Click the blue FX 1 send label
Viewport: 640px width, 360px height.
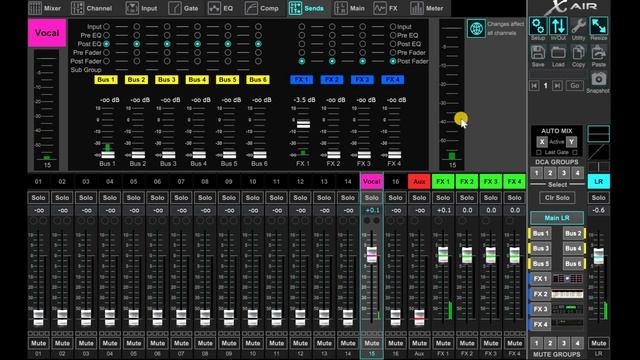(302, 80)
